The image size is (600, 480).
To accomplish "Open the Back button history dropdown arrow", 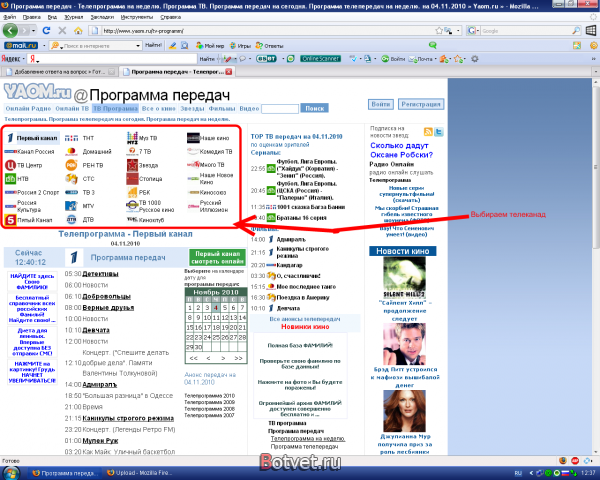I will pos(34,31).
